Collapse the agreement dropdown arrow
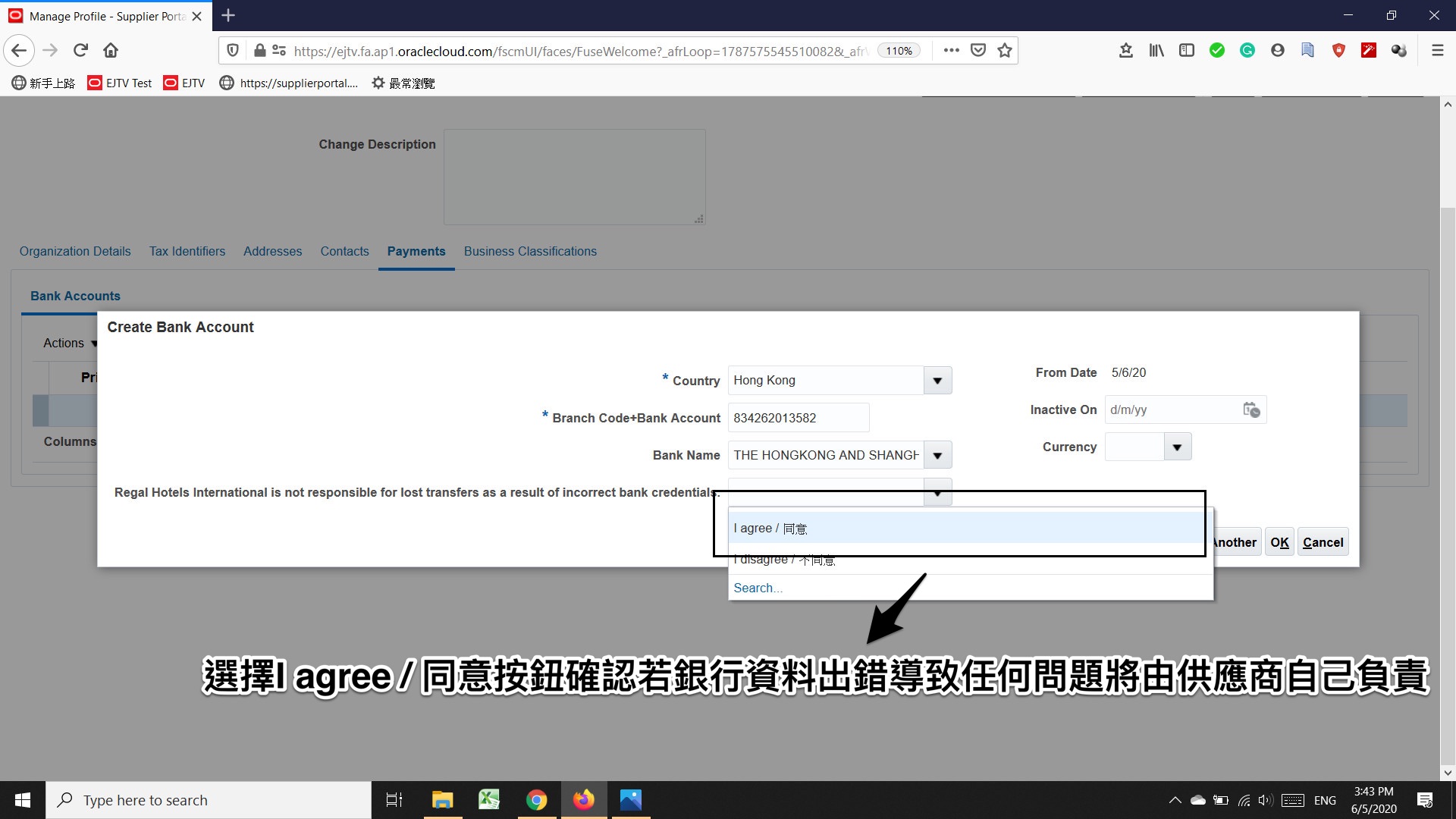The width and height of the screenshot is (1456, 819). tap(937, 493)
